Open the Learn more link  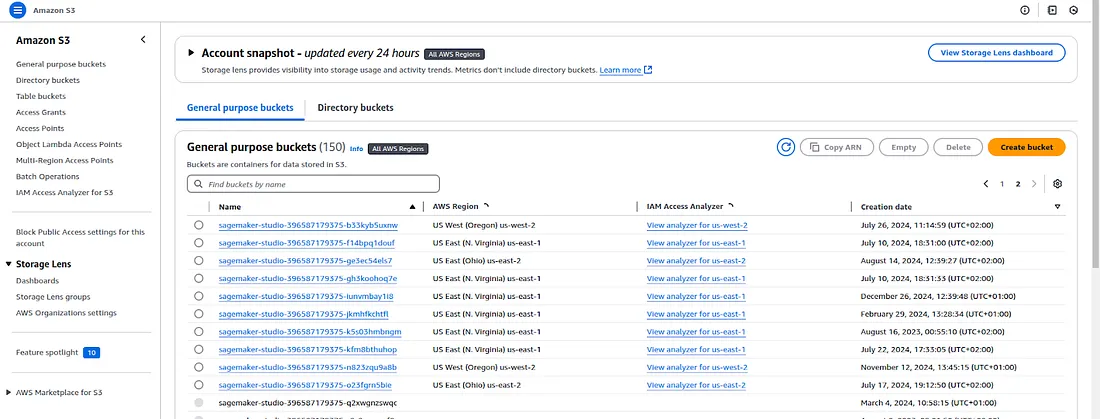620,70
